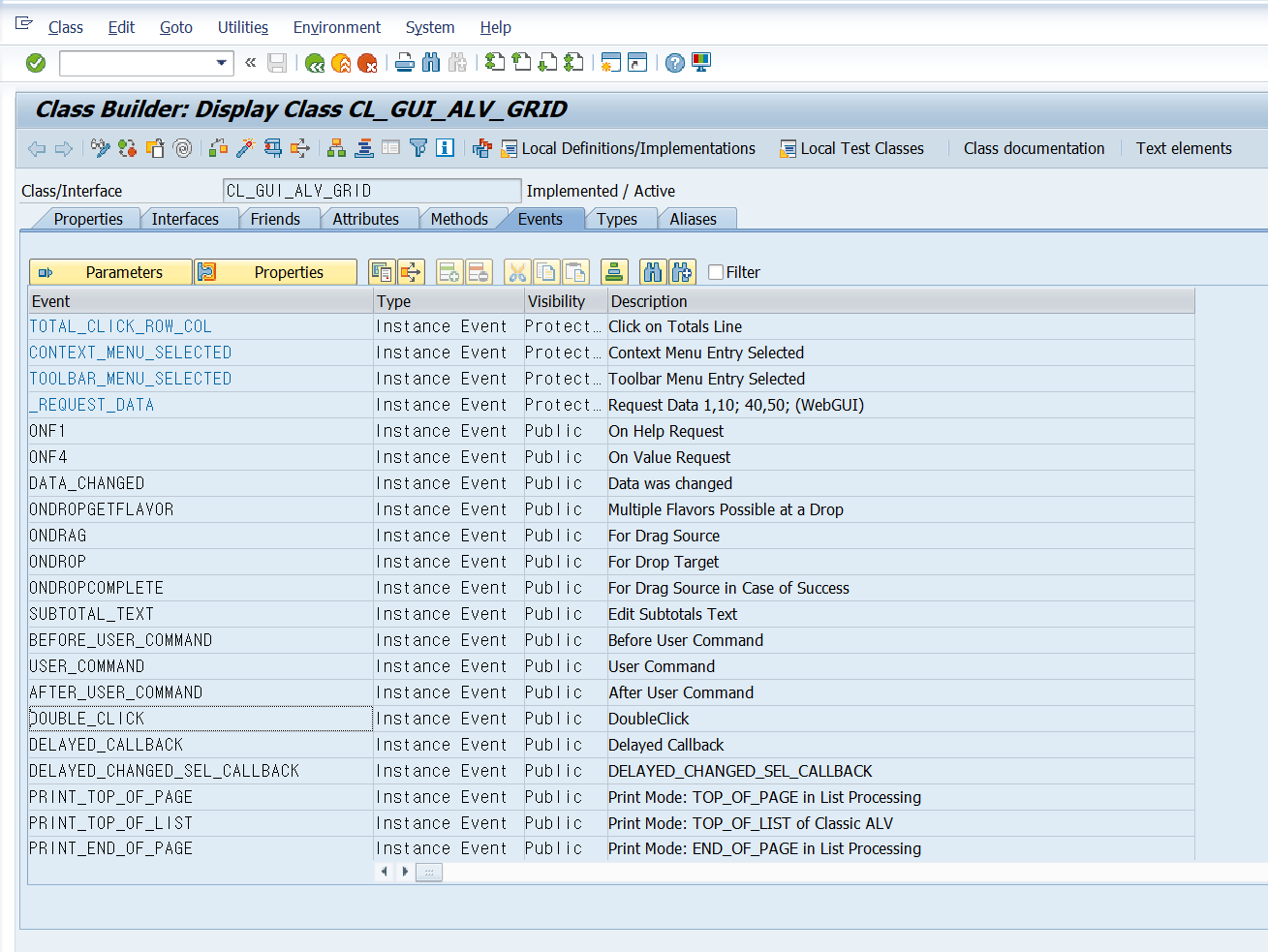Viewport: 1268px width, 952px height.
Task: Click the red Cancel icon
Action: pyautogui.click(x=367, y=63)
